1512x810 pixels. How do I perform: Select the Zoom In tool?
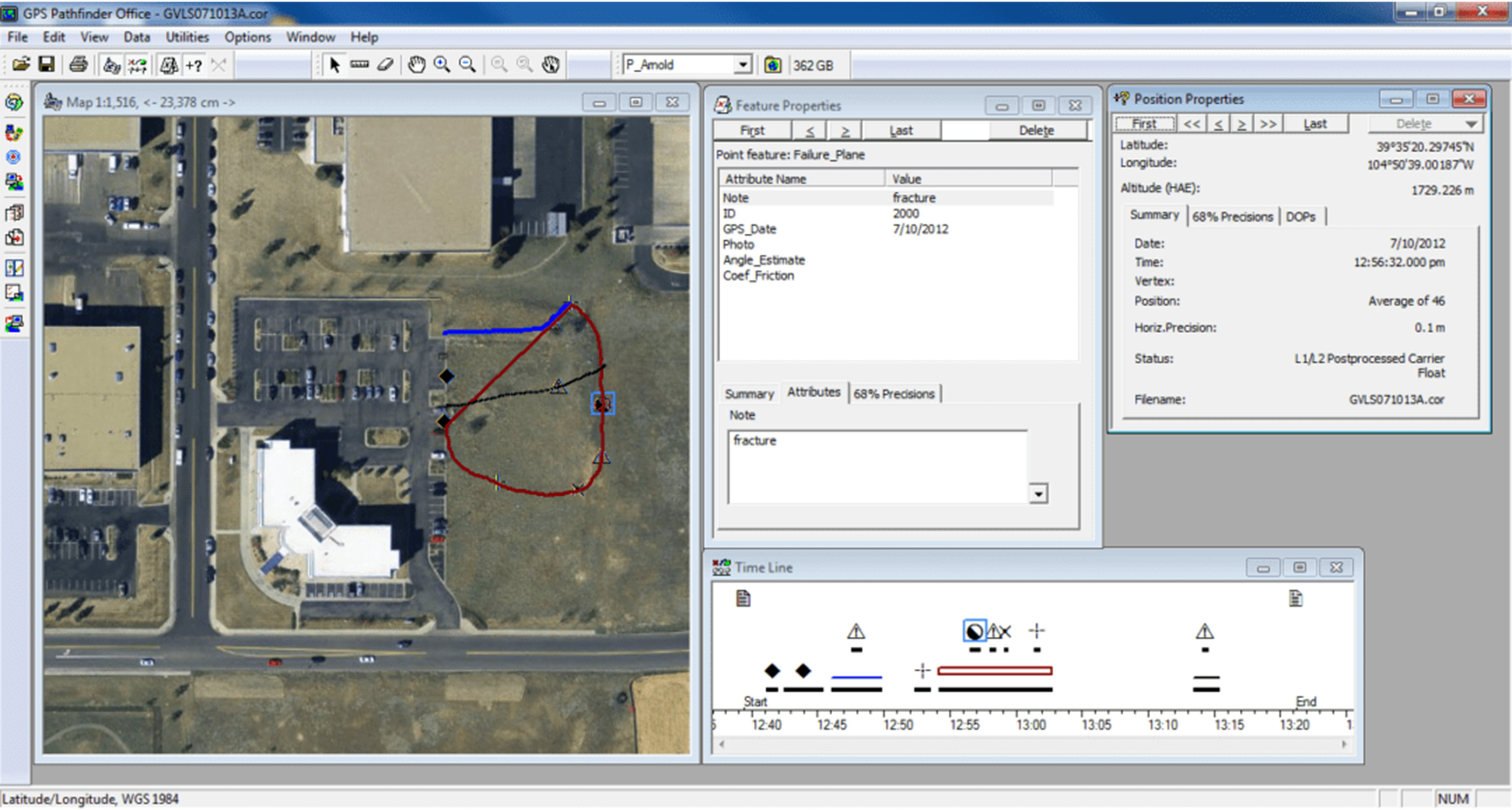(443, 65)
